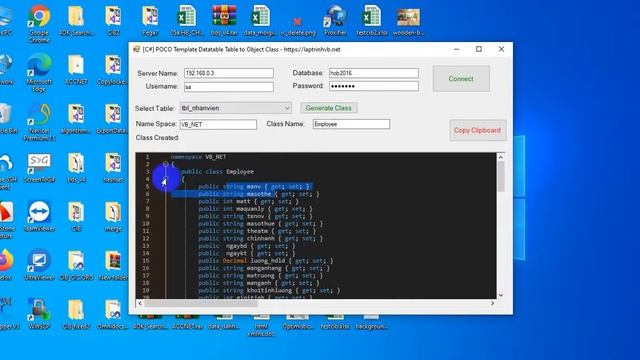Click the code editor vertical scrollbar thumb

[501, 176]
